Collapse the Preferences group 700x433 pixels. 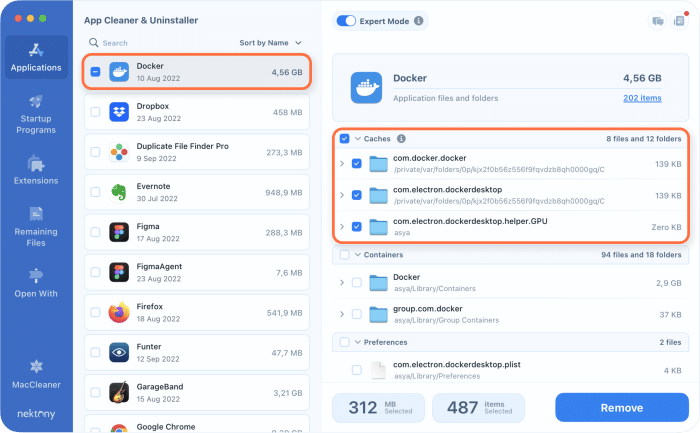(x=358, y=342)
